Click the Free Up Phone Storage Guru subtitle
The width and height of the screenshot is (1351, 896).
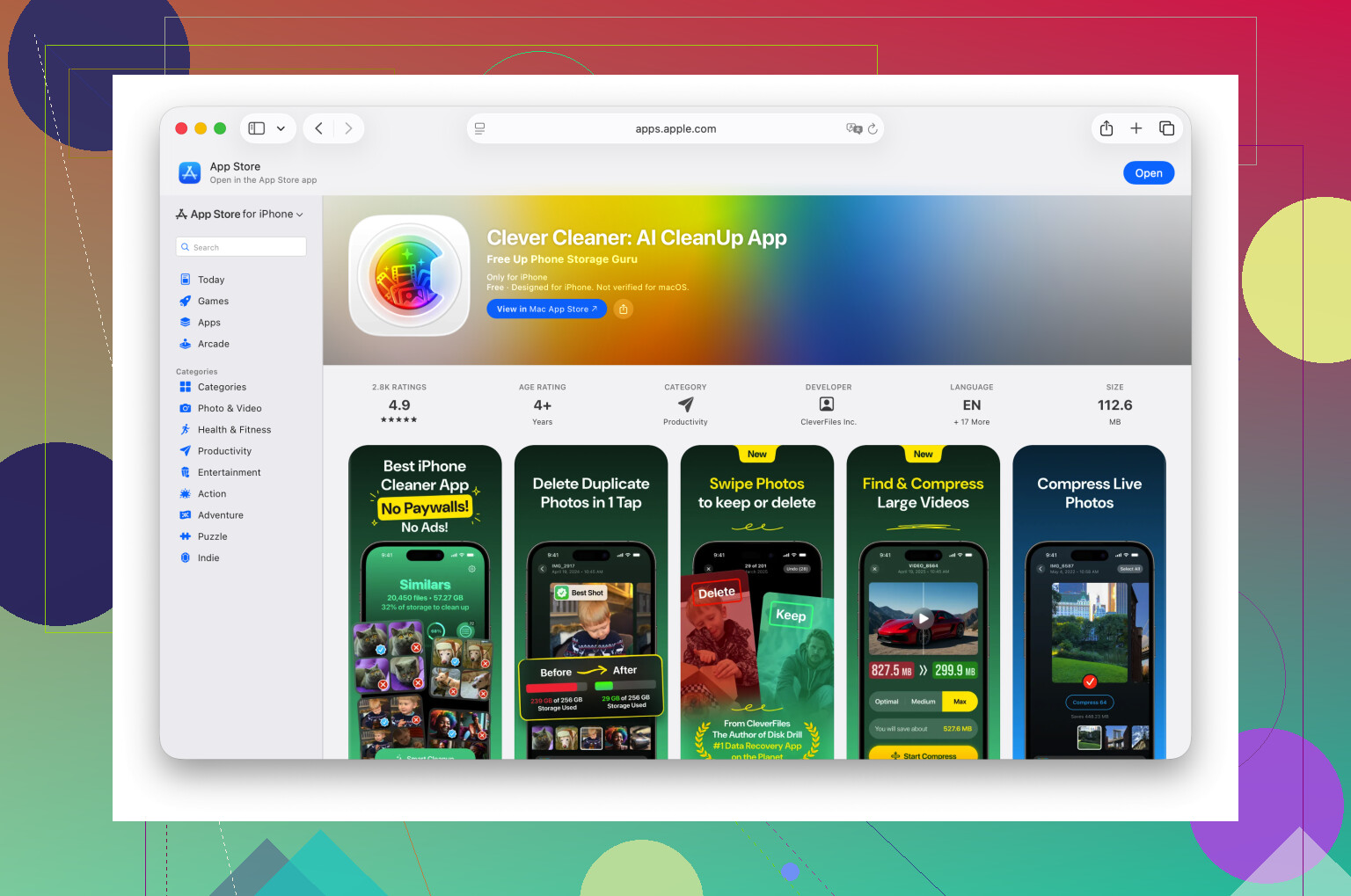[x=562, y=259]
